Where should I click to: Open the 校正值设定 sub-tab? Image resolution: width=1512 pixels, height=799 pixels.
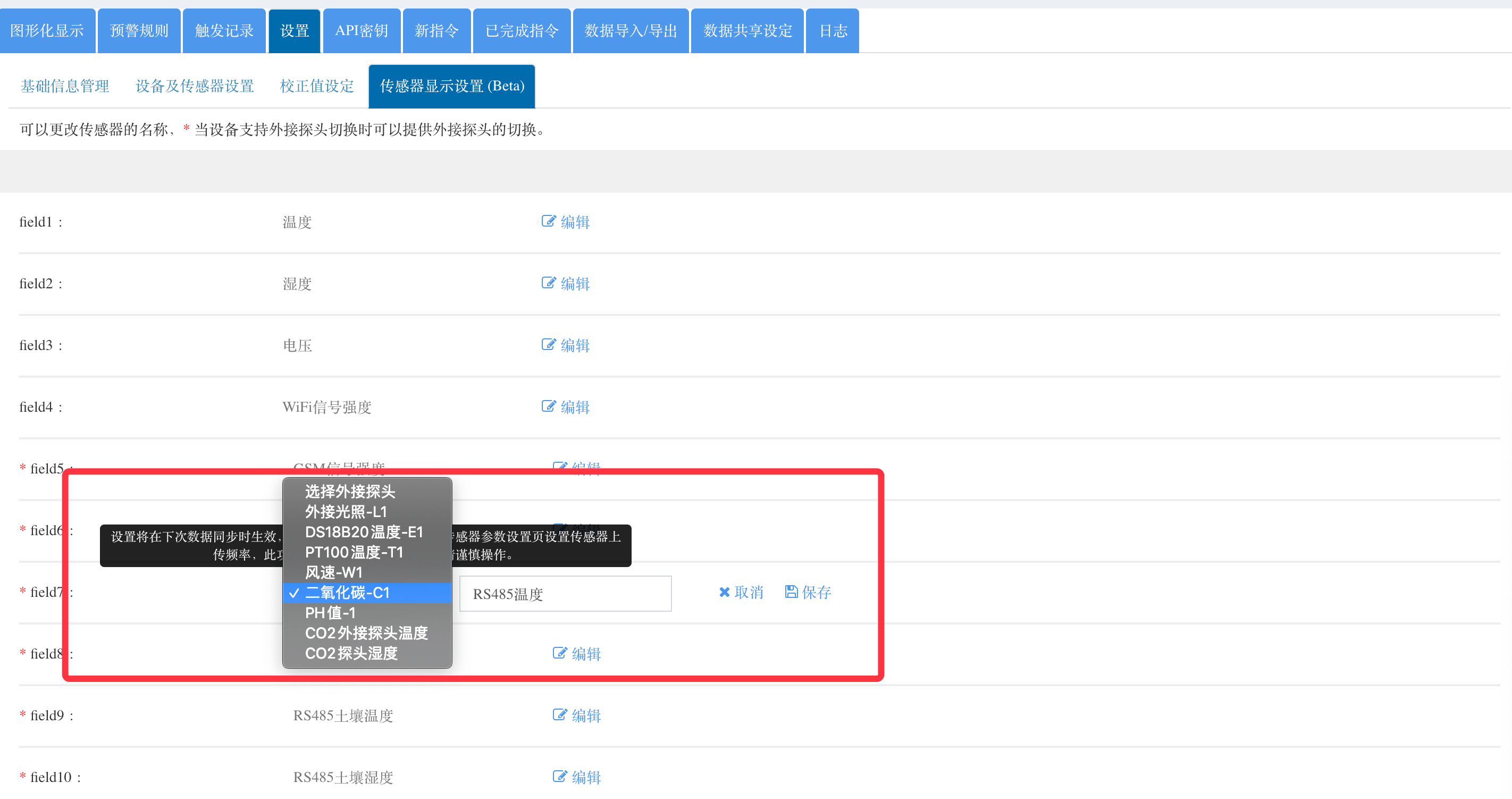point(317,86)
